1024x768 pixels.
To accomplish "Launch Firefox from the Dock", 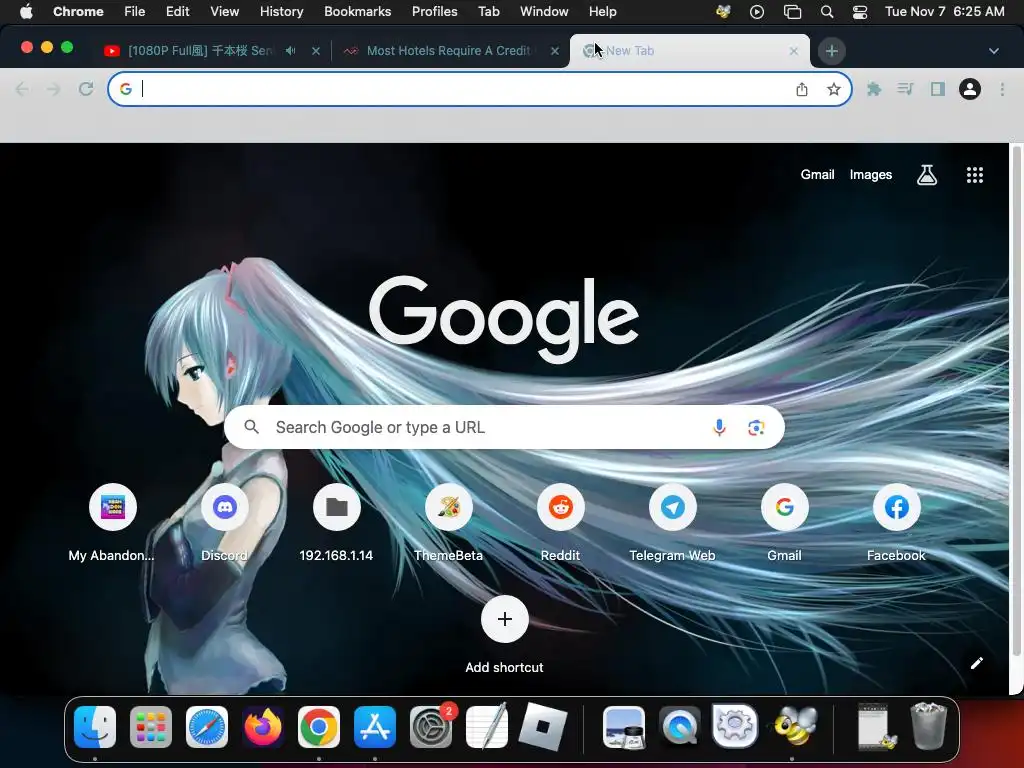I will (x=263, y=726).
